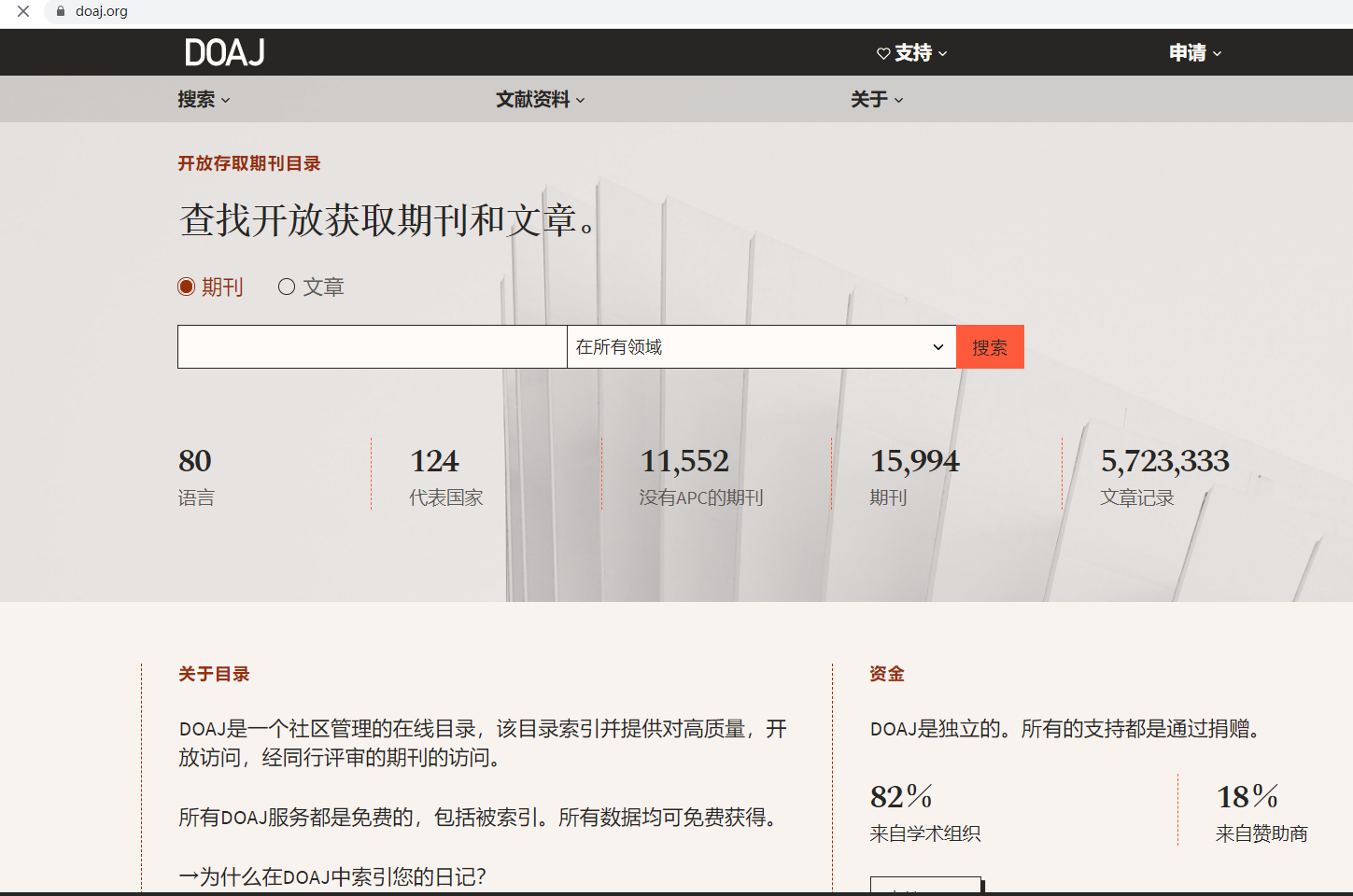Image resolution: width=1353 pixels, height=896 pixels.
Task: Click the chevron icon beside 关于
Action: tap(897, 100)
